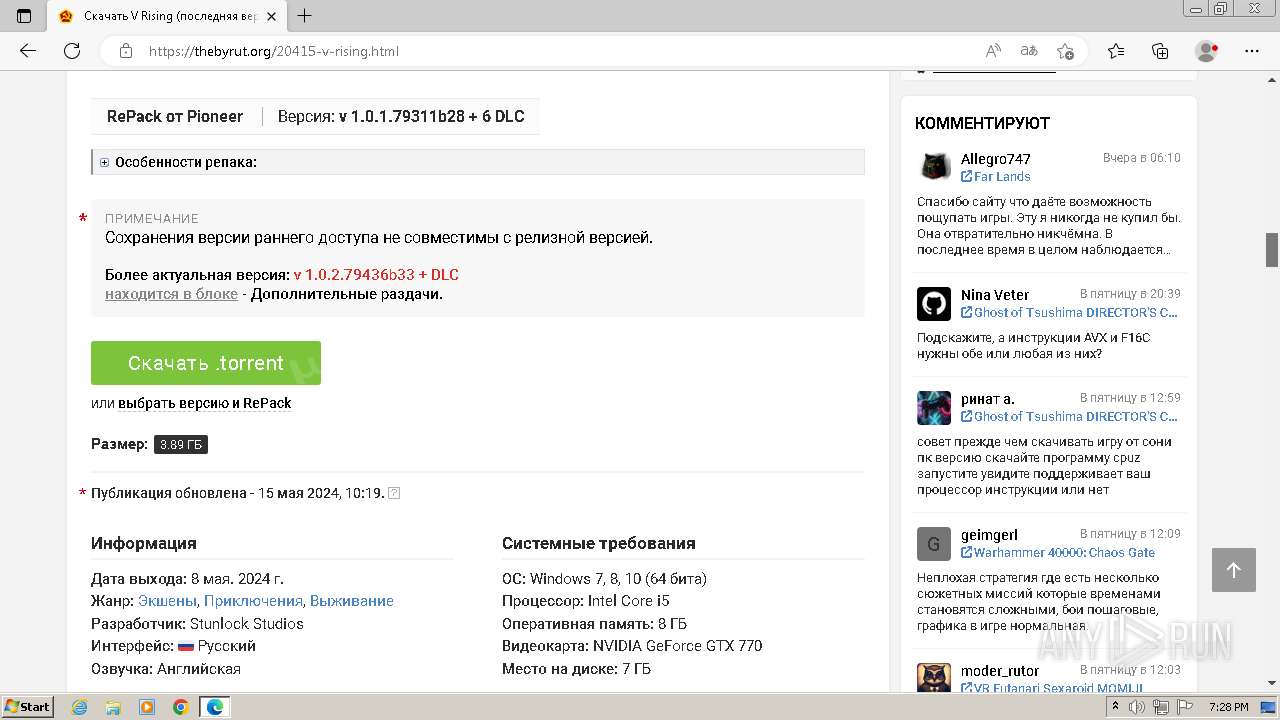Image resolution: width=1280 pixels, height=720 pixels.
Task: Click the volume speaker tray icon
Action: coord(1137,707)
